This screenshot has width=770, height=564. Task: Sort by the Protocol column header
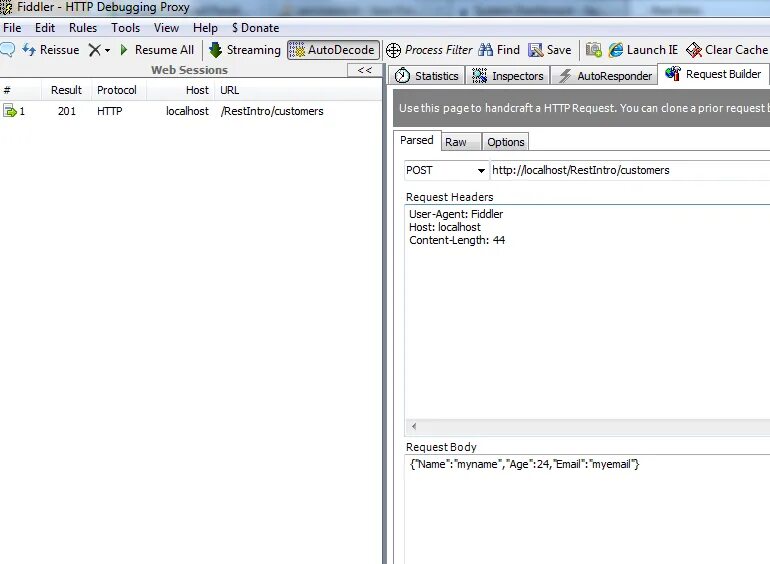pos(117,90)
